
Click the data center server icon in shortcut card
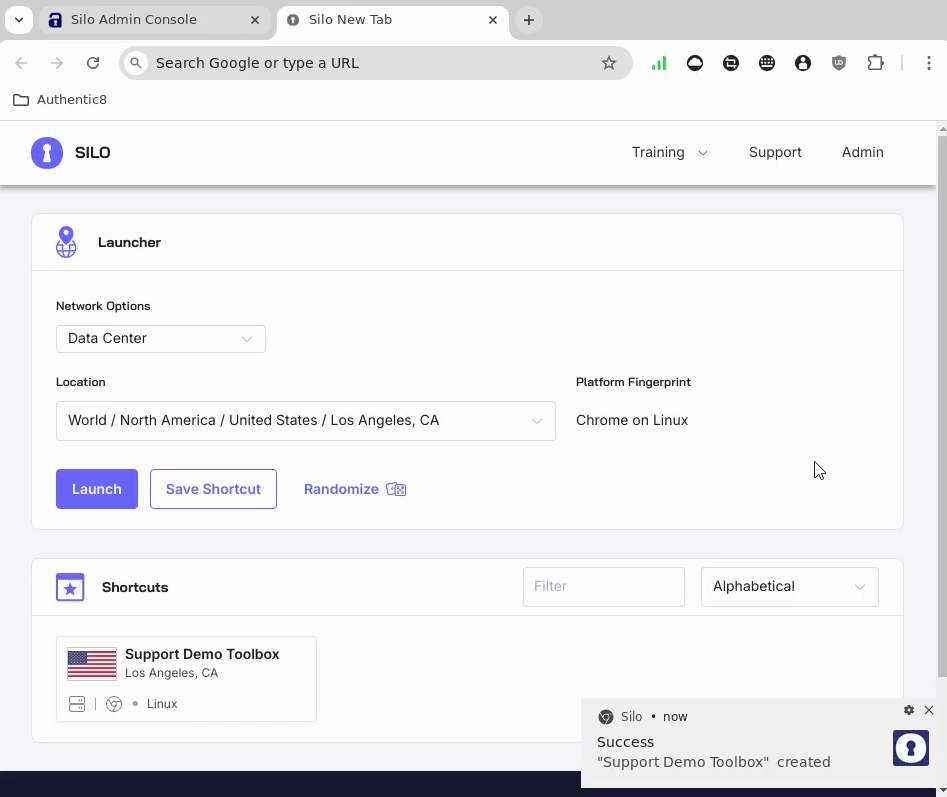(77, 704)
